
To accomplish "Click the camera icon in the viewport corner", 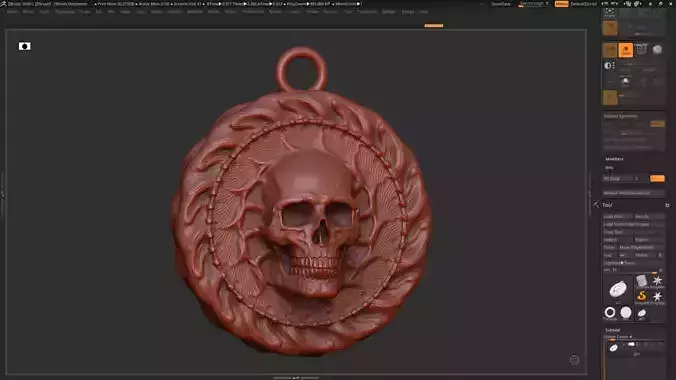I will point(25,46).
